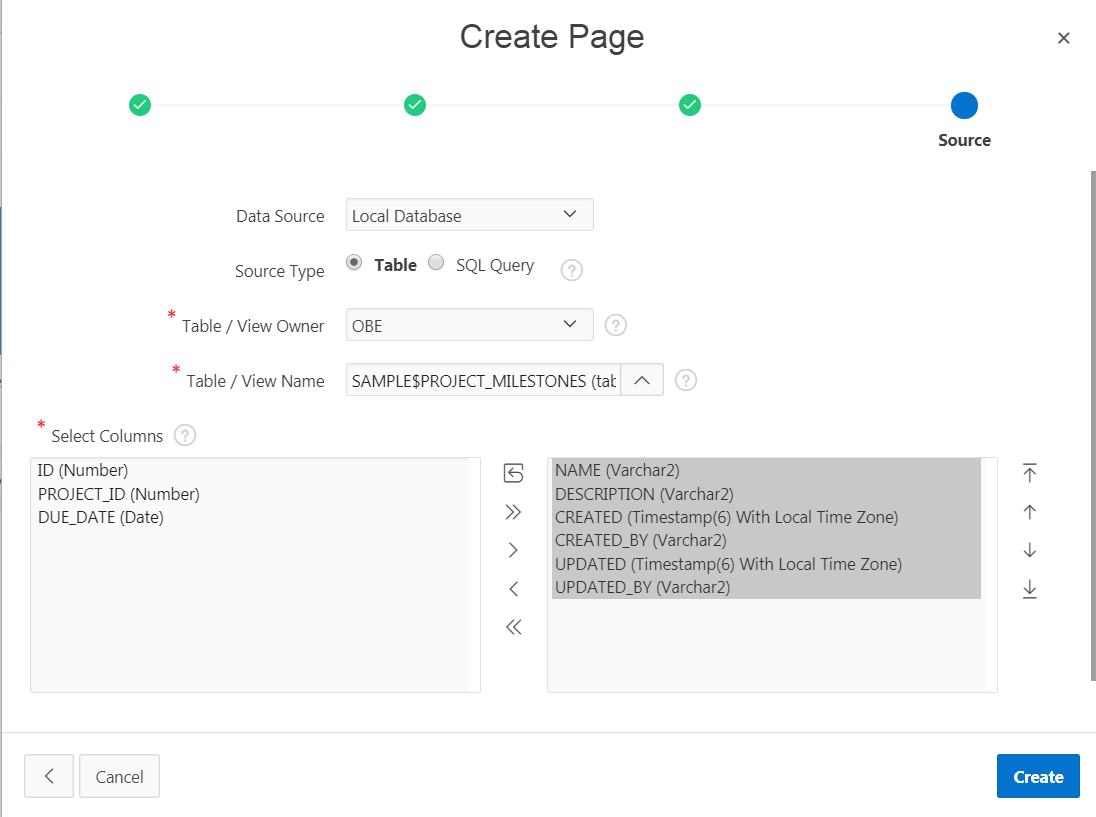The width and height of the screenshot is (1096, 817).
Task: Select DESCRIPTION (Varchar2) column
Action: point(766,494)
